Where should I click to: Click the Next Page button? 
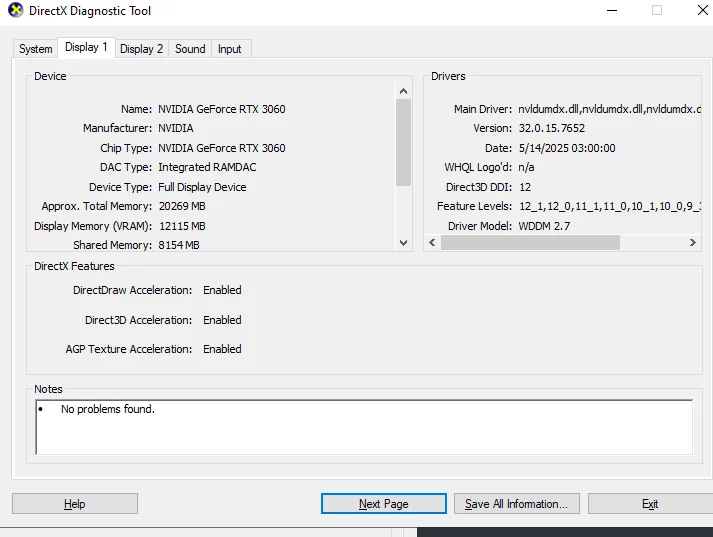tap(384, 503)
